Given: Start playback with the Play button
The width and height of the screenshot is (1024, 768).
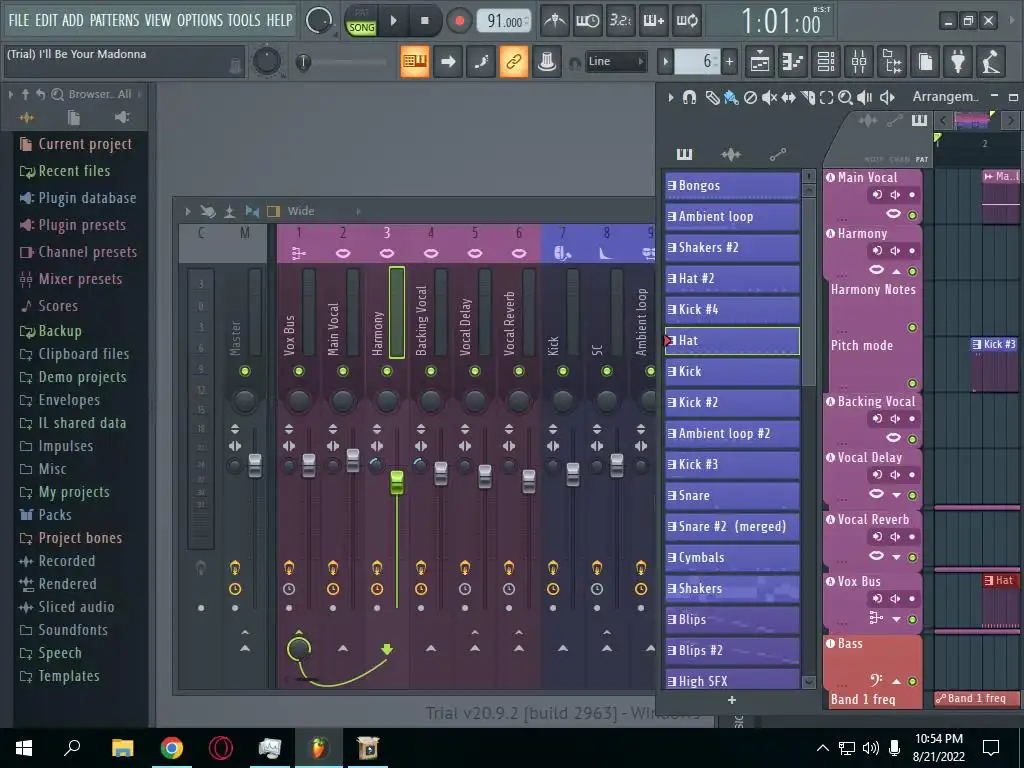Looking at the screenshot, I should (x=393, y=21).
